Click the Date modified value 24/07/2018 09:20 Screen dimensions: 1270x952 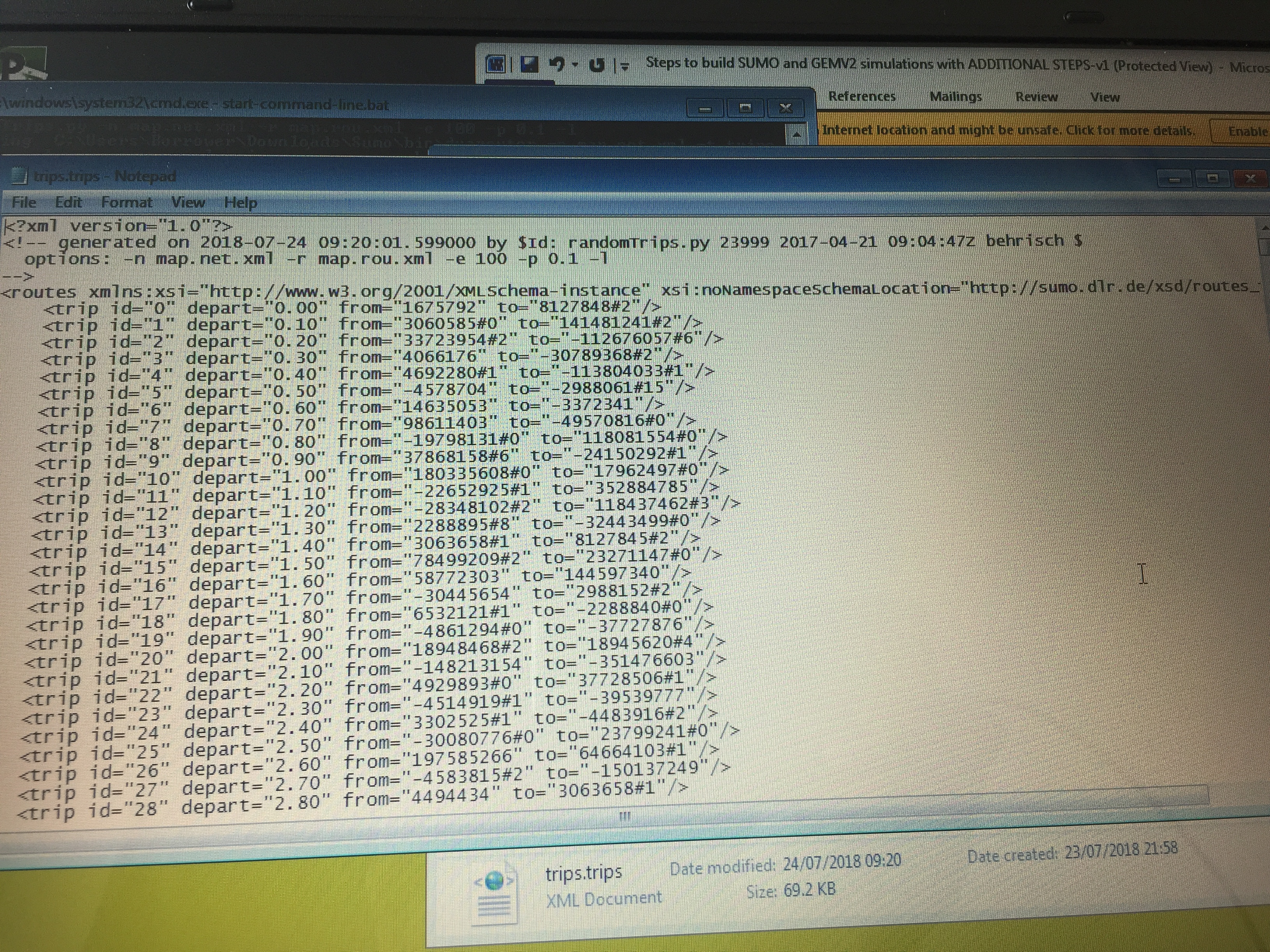842,861
